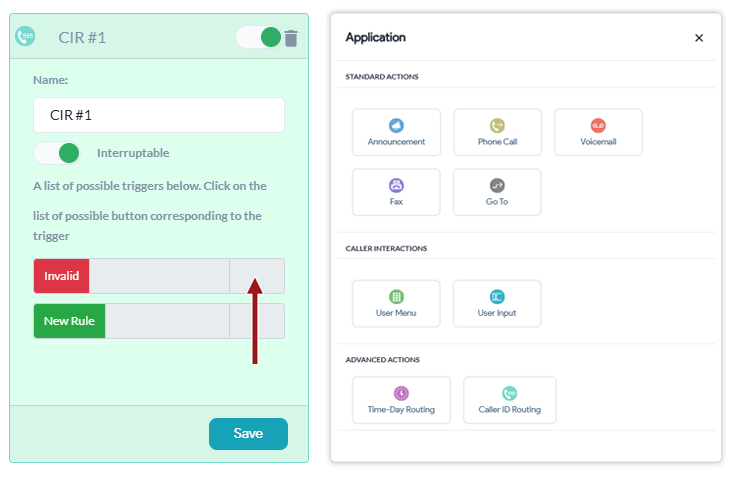Pick Time-Day Routing advanced action

tap(401, 400)
